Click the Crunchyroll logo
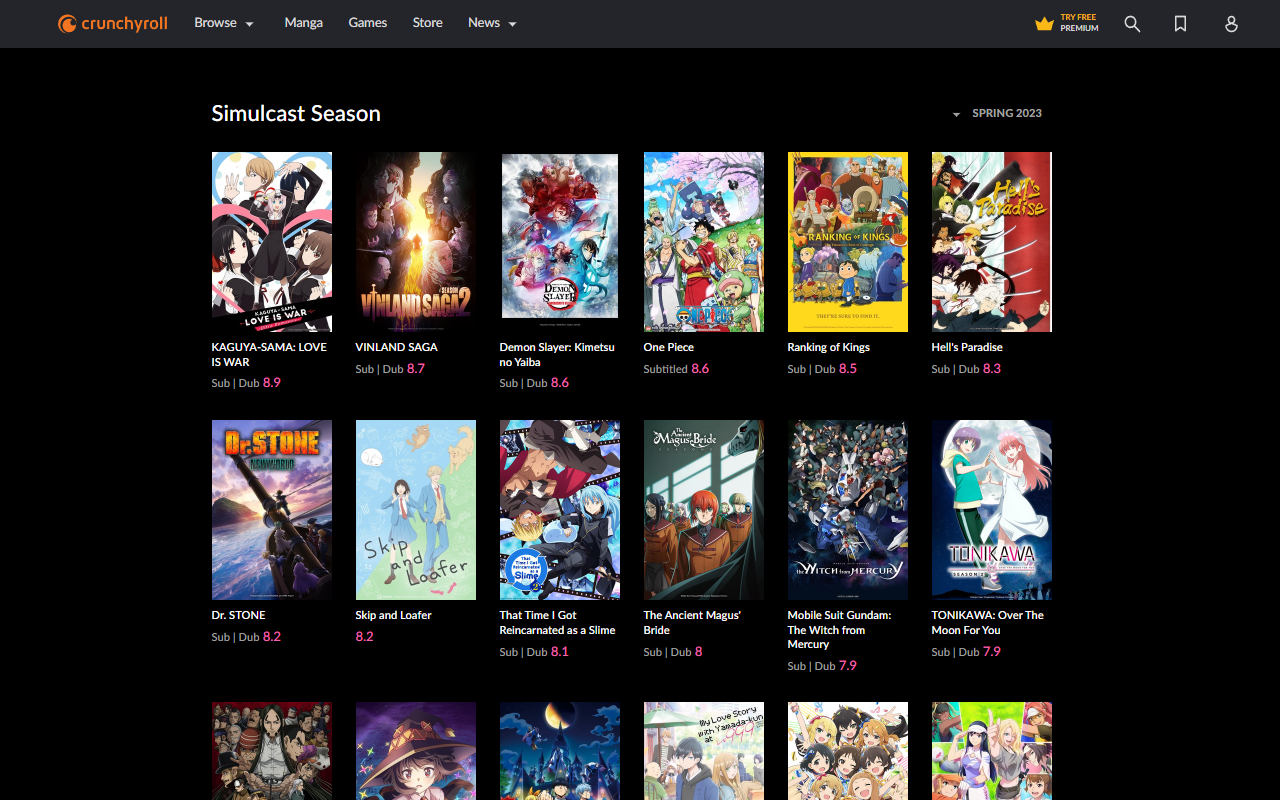 (x=113, y=23)
